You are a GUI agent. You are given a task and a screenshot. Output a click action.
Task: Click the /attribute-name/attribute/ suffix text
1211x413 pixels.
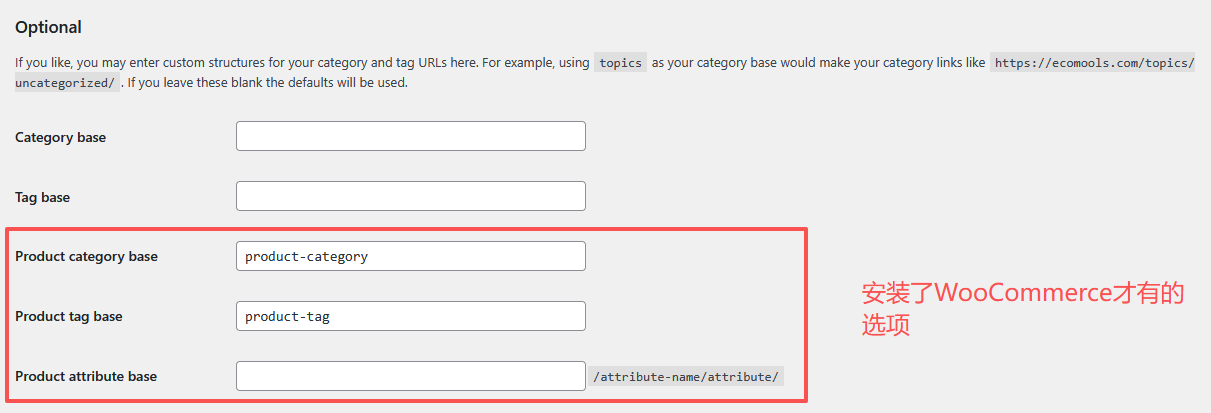coord(686,377)
